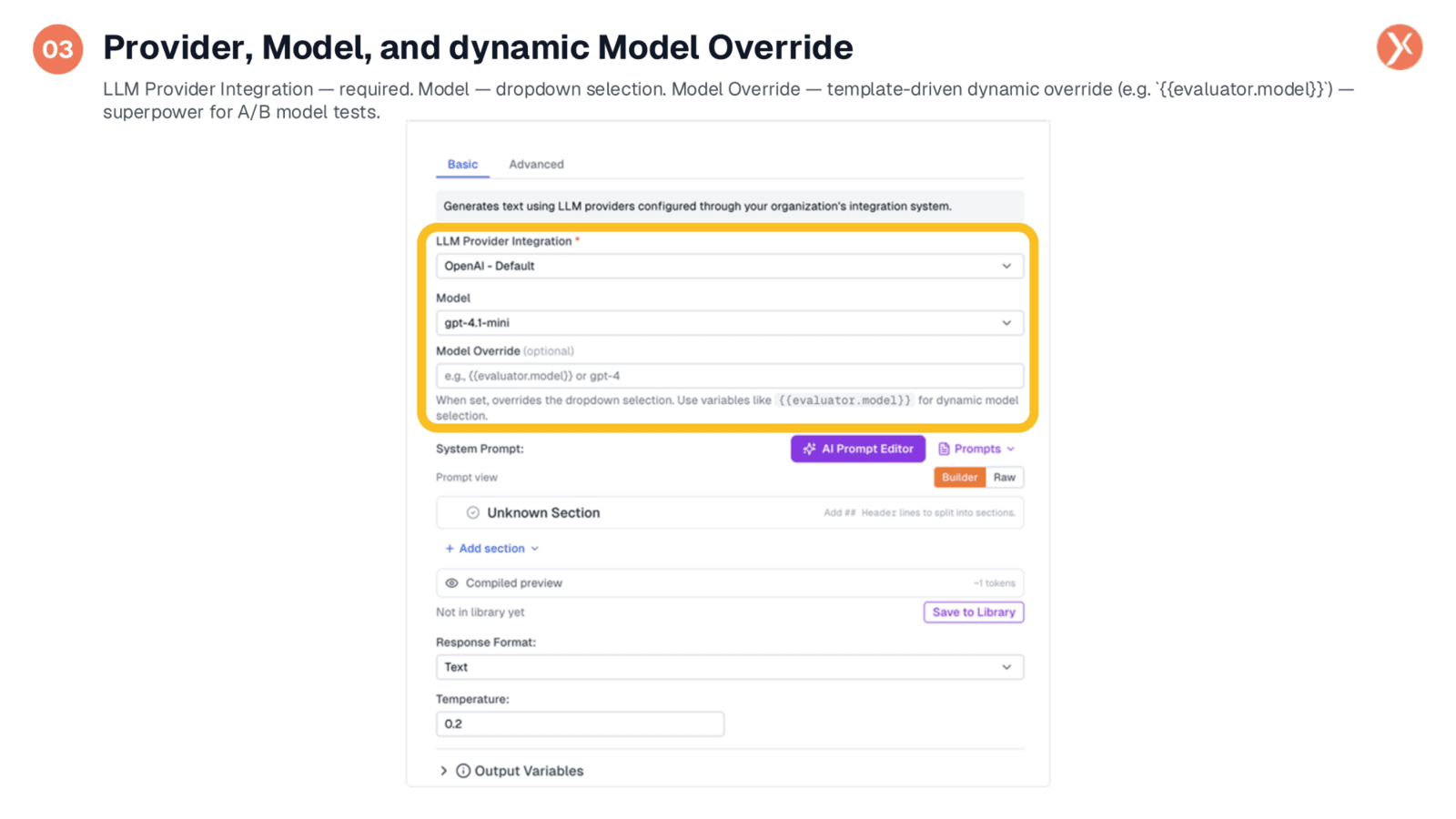Open the AI Prompt Editor
The image size is (1456, 819).
pyautogui.click(x=857, y=449)
